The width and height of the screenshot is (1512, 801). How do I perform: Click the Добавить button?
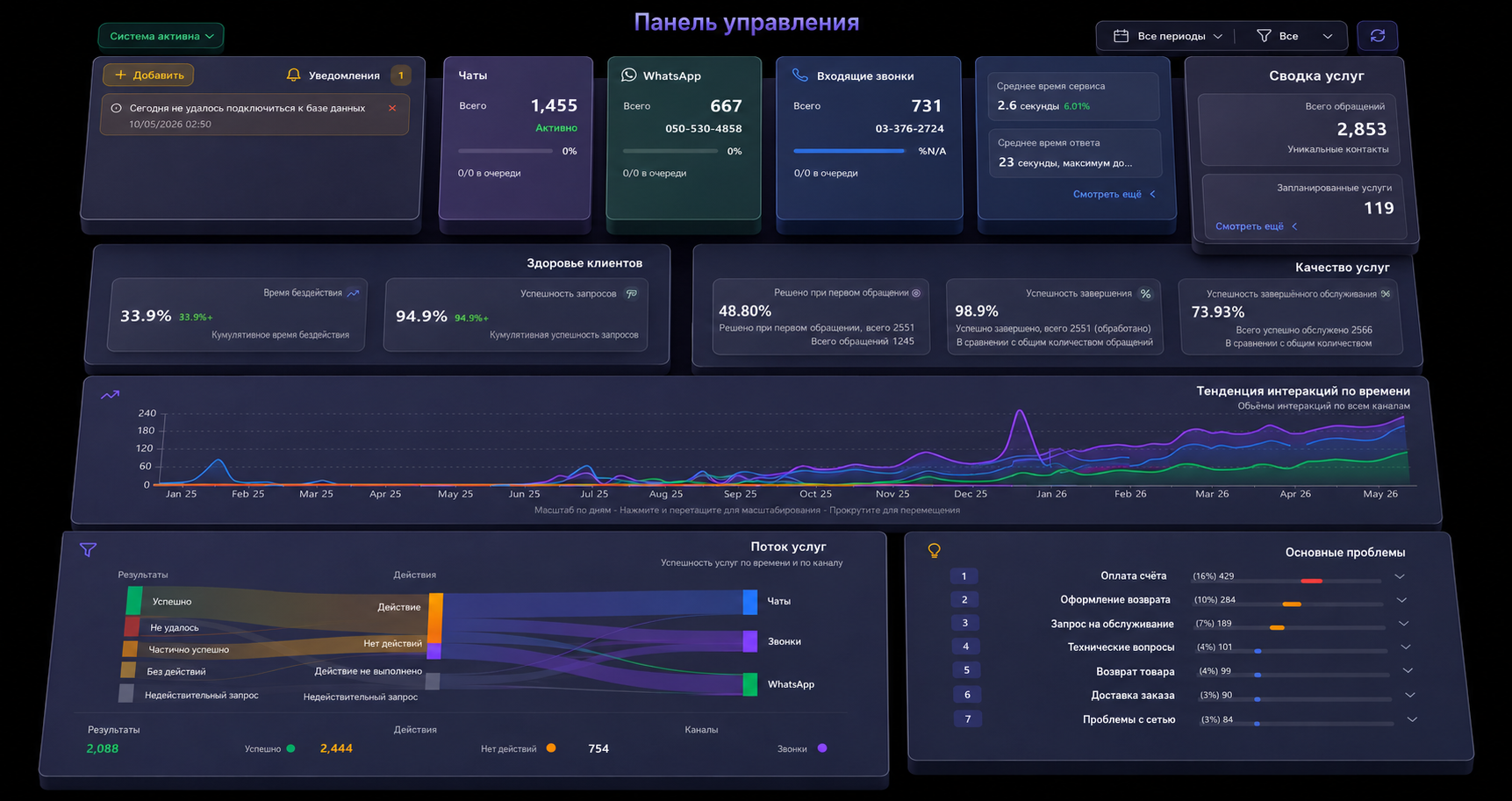[148, 75]
